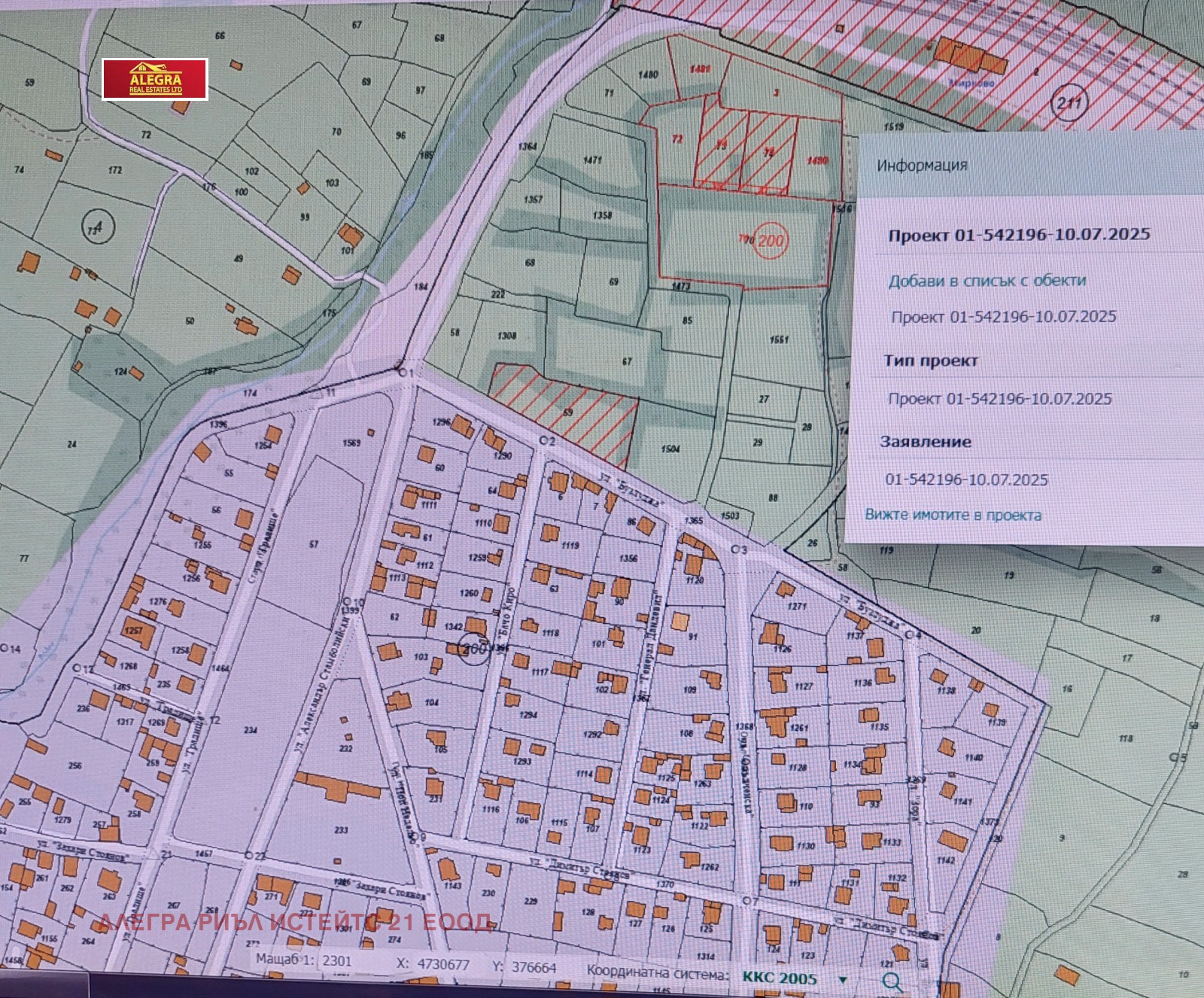Click the magnifier search icon in bottom bar

click(892, 981)
